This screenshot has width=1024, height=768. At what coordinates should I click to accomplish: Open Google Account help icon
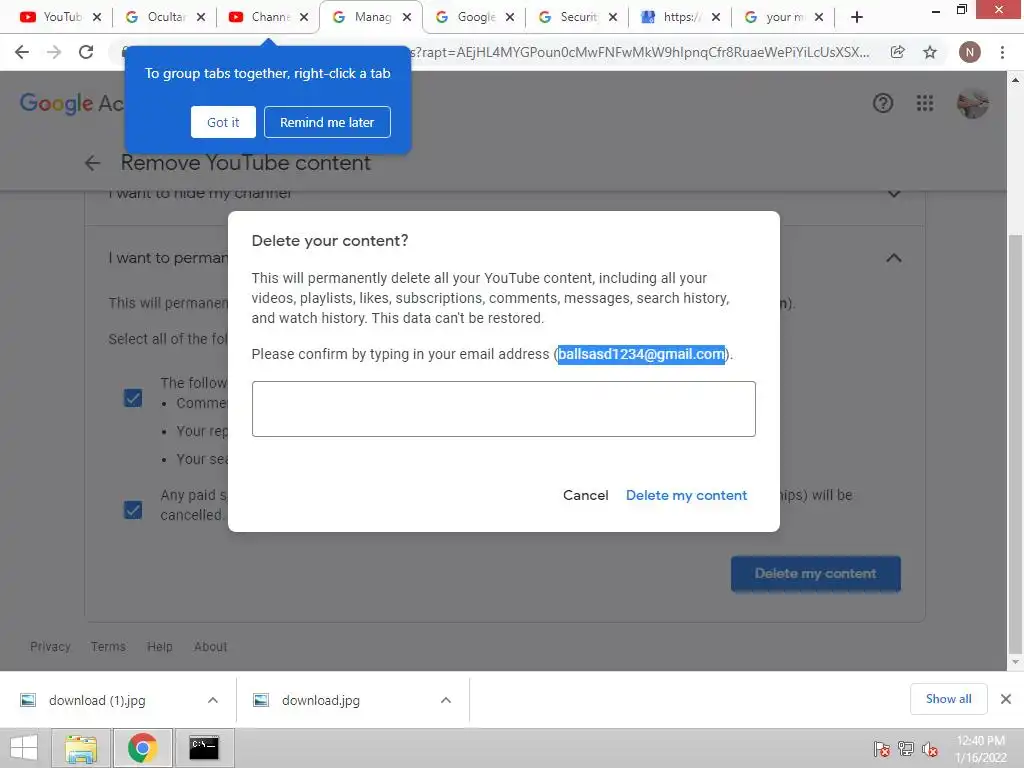click(x=883, y=103)
